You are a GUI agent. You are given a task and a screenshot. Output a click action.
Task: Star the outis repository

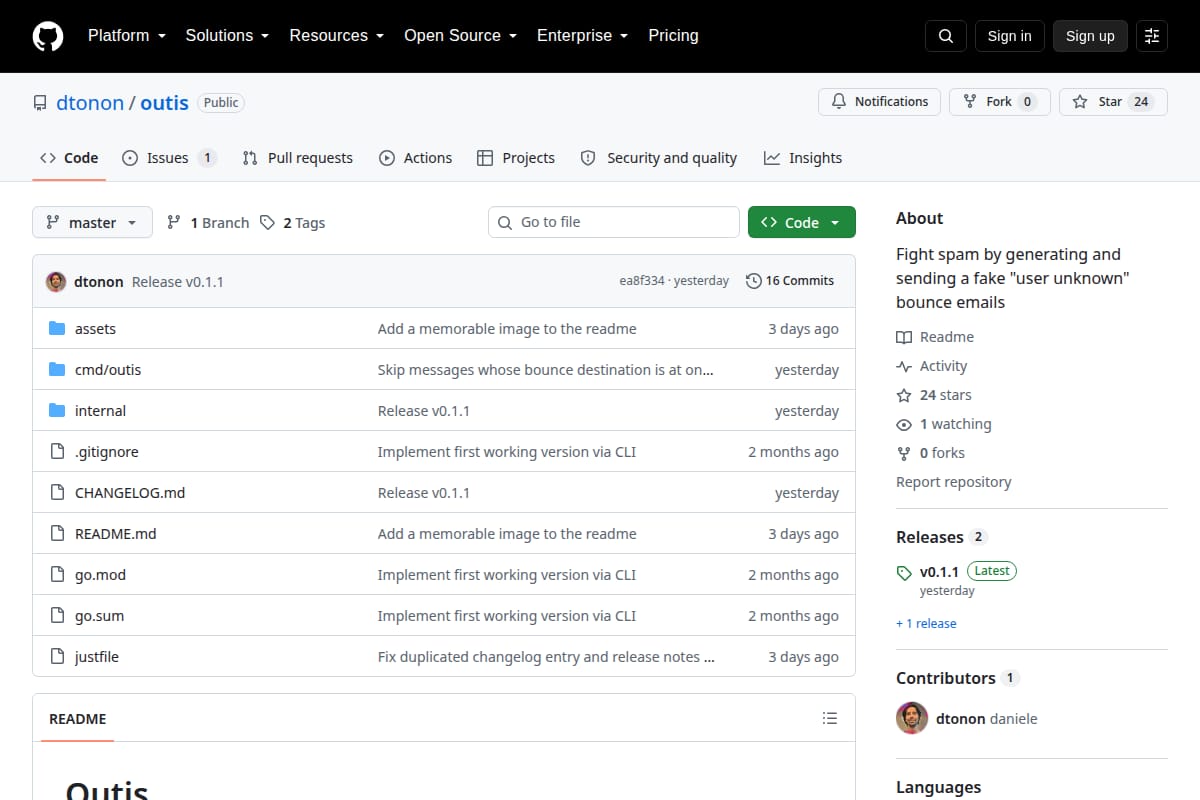click(x=1113, y=102)
